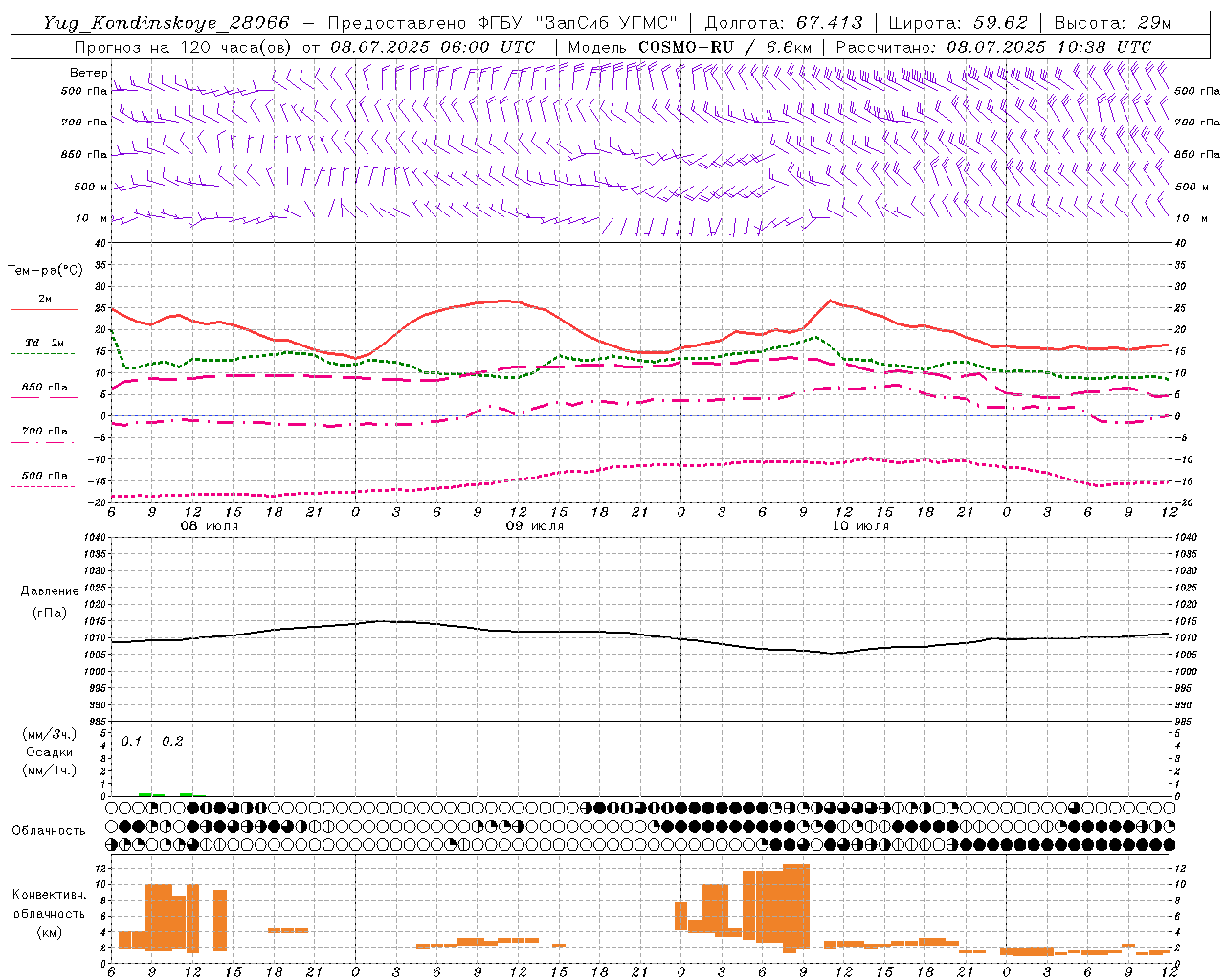The height and width of the screenshot is (980, 1225).
Task: Click the Td 2м dew point legend label
Action: [45, 343]
